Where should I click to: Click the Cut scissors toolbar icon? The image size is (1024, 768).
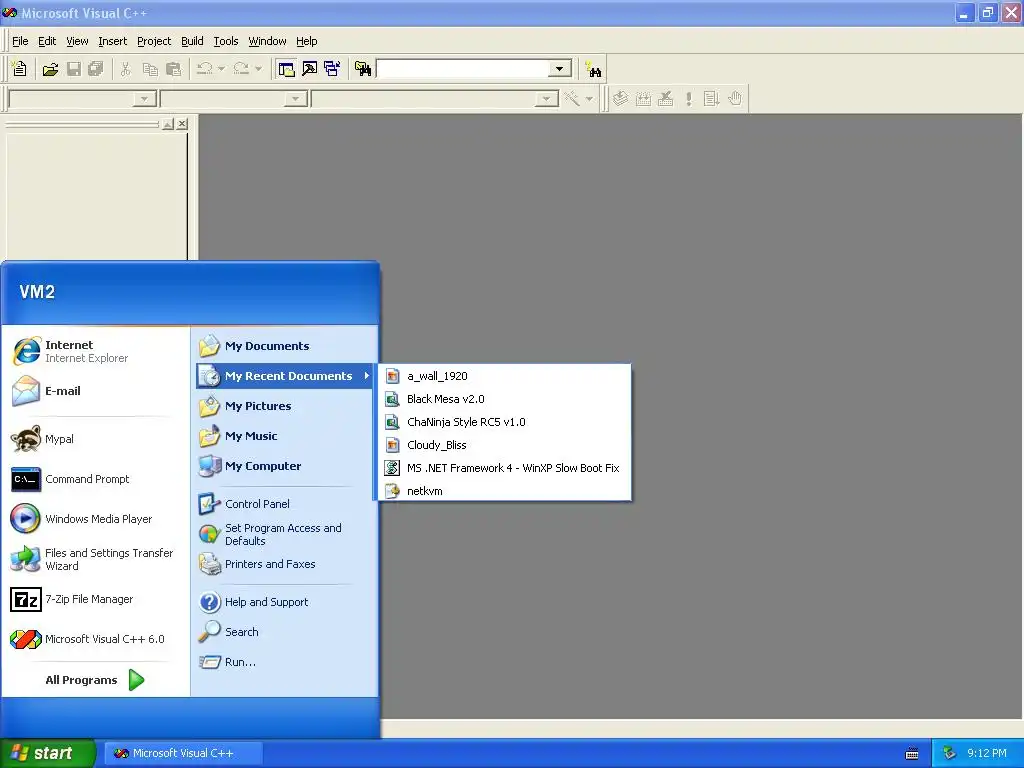pyautogui.click(x=125, y=69)
